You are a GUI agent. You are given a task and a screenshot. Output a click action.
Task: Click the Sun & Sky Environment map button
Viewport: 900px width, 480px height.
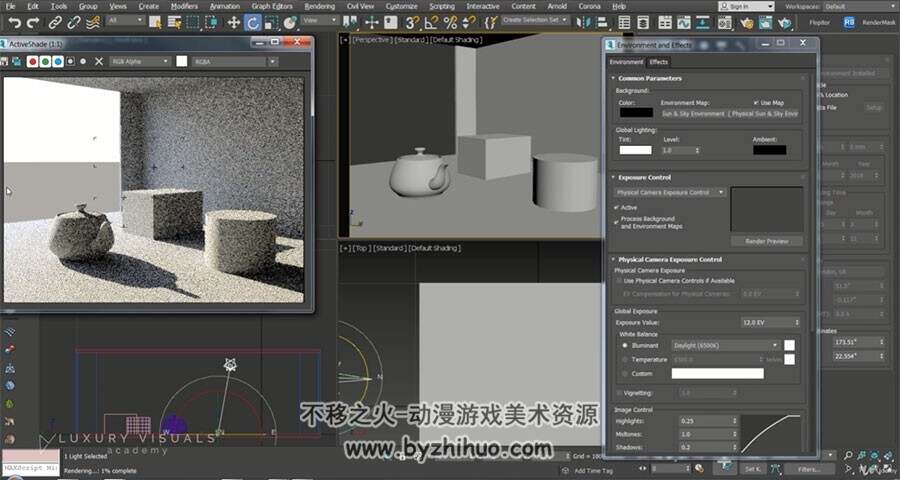[730, 114]
